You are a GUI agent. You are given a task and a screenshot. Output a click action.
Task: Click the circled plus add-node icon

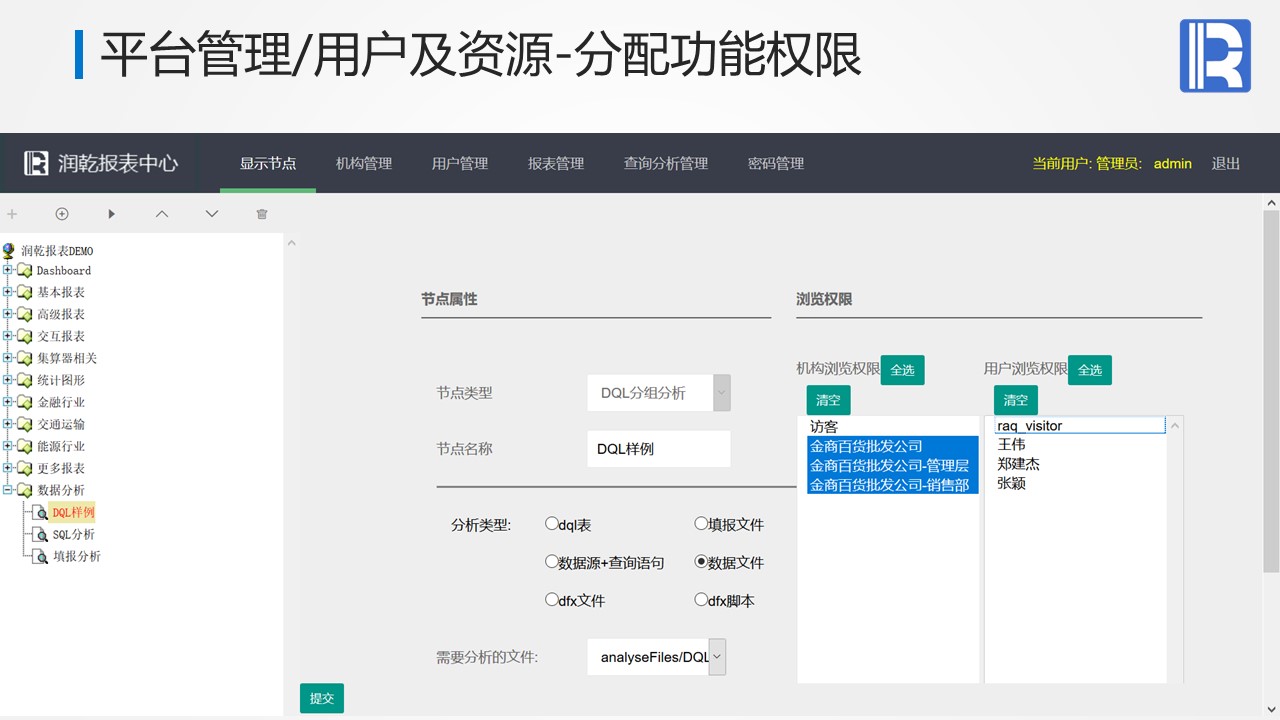click(x=62, y=214)
